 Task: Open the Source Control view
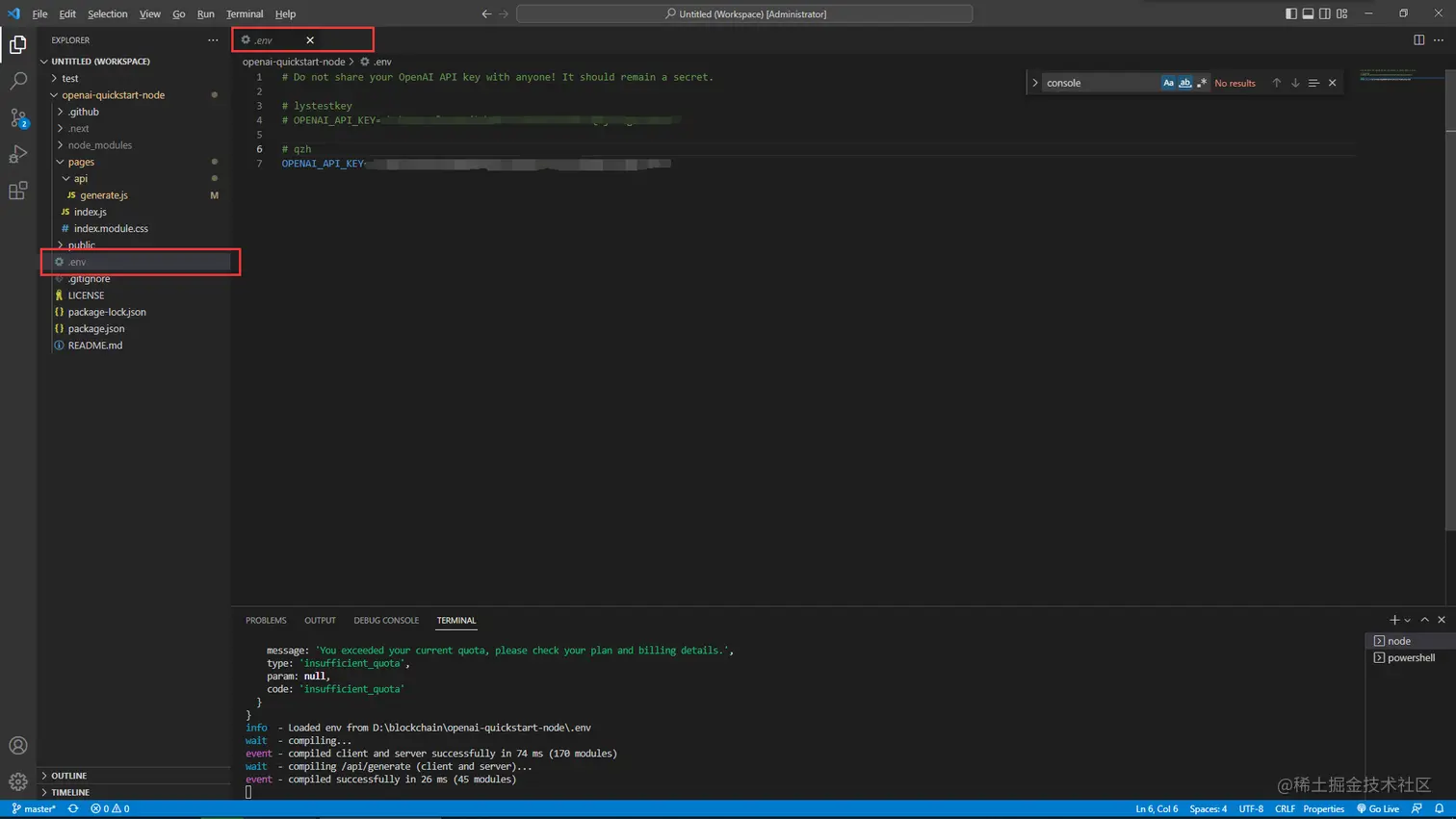(18, 118)
